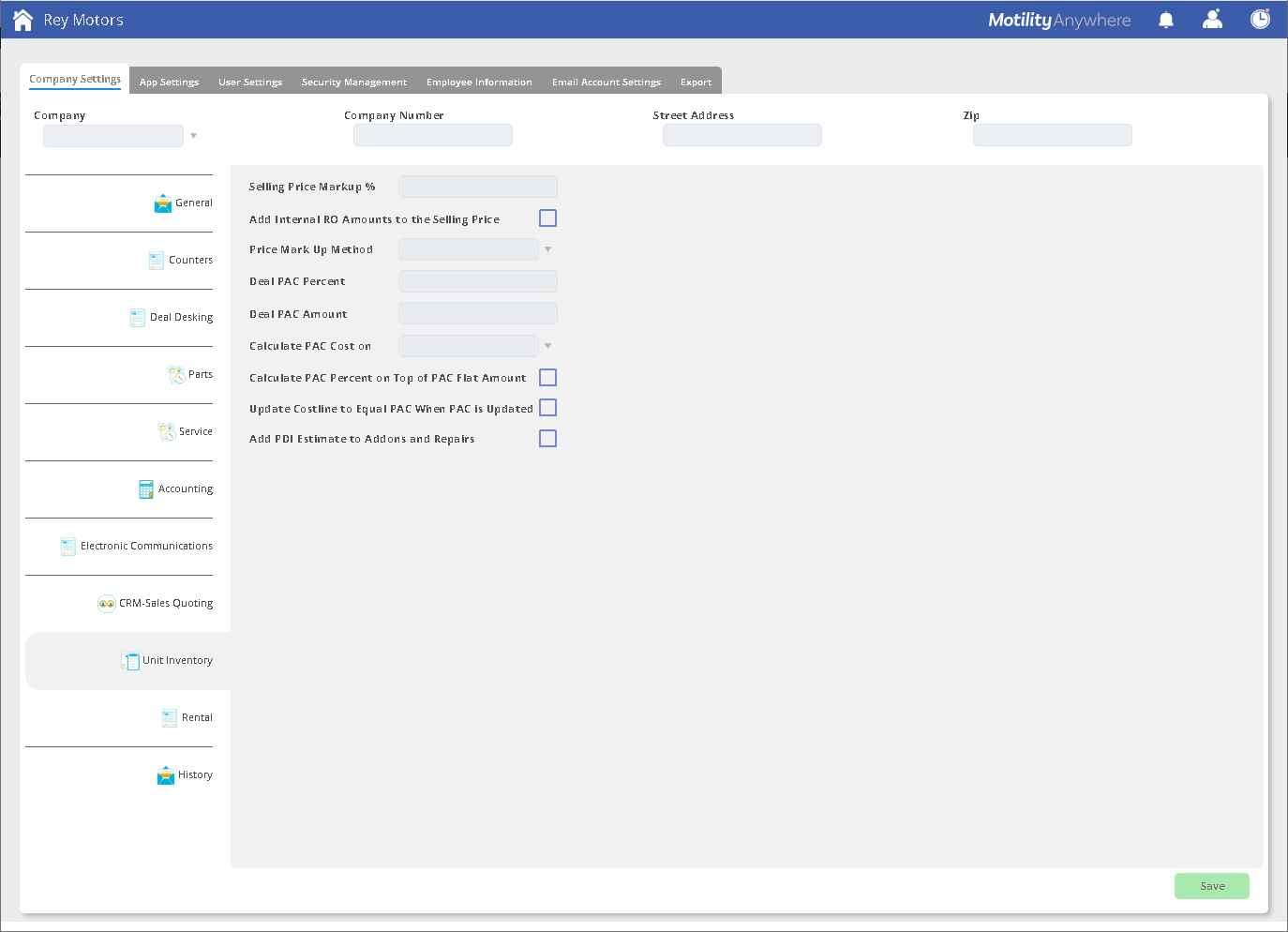Click the clock icon in header
The width and height of the screenshot is (1288, 932).
(1260, 19)
